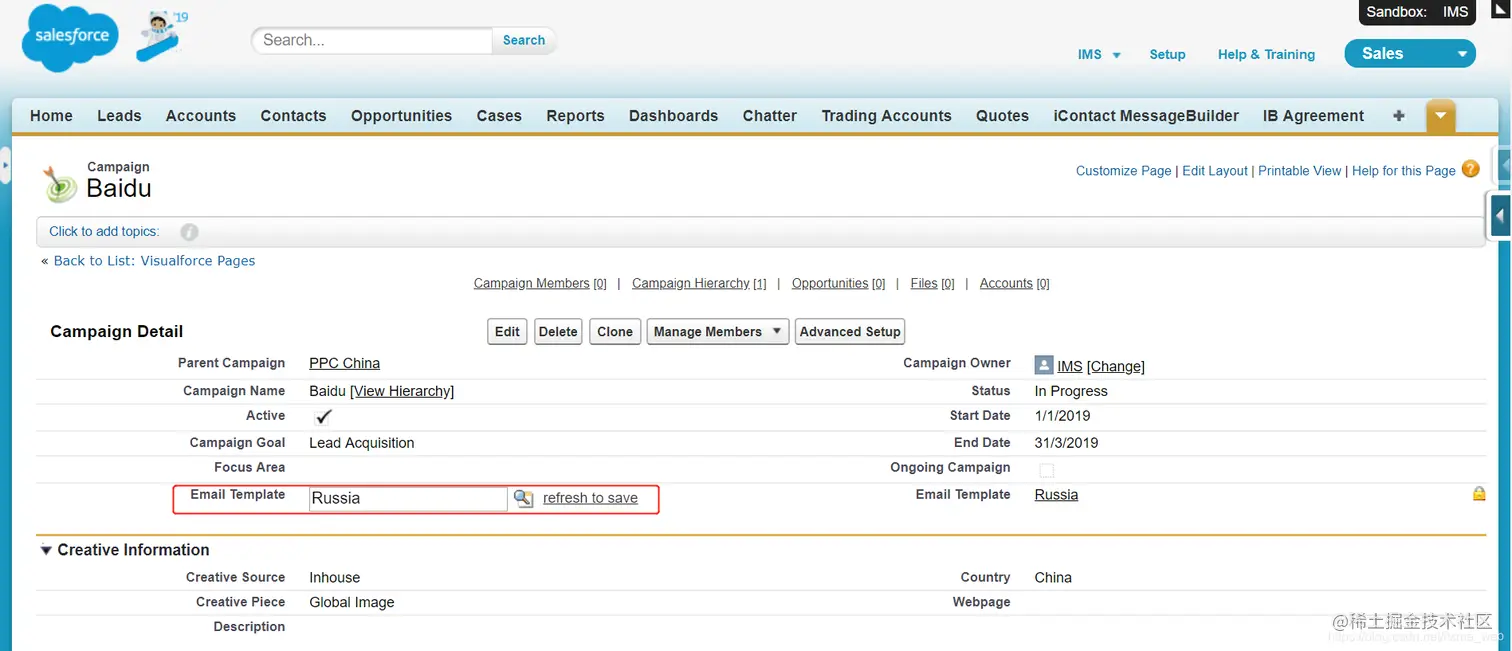Click the Edit button
Screen dimensions: 1512x651
point(507,332)
